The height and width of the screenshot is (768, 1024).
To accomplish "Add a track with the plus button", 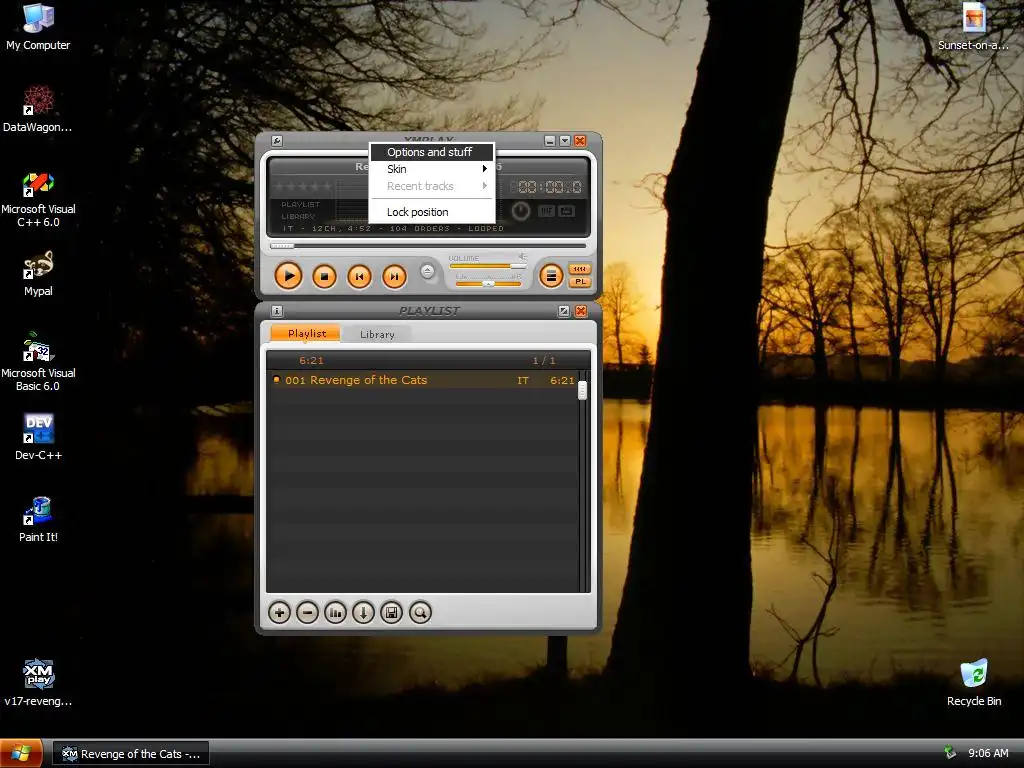I will point(280,613).
